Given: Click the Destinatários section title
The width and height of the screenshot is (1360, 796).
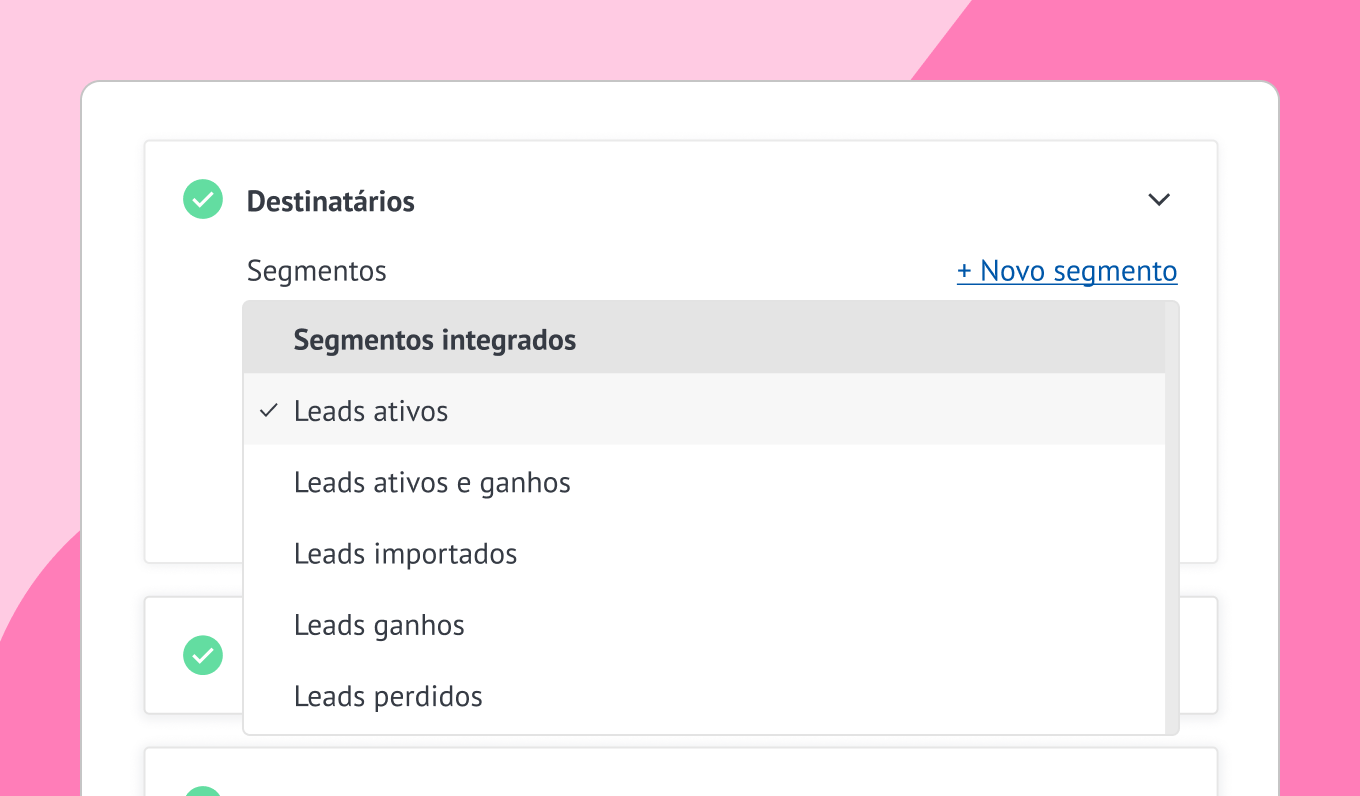Looking at the screenshot, I should point(331,201).
